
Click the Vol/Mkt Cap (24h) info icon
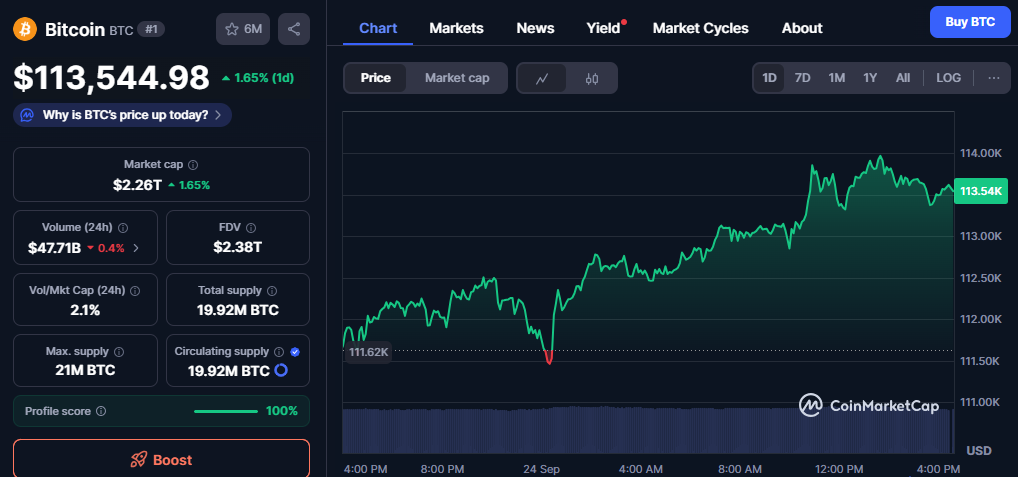click(135, 291)
